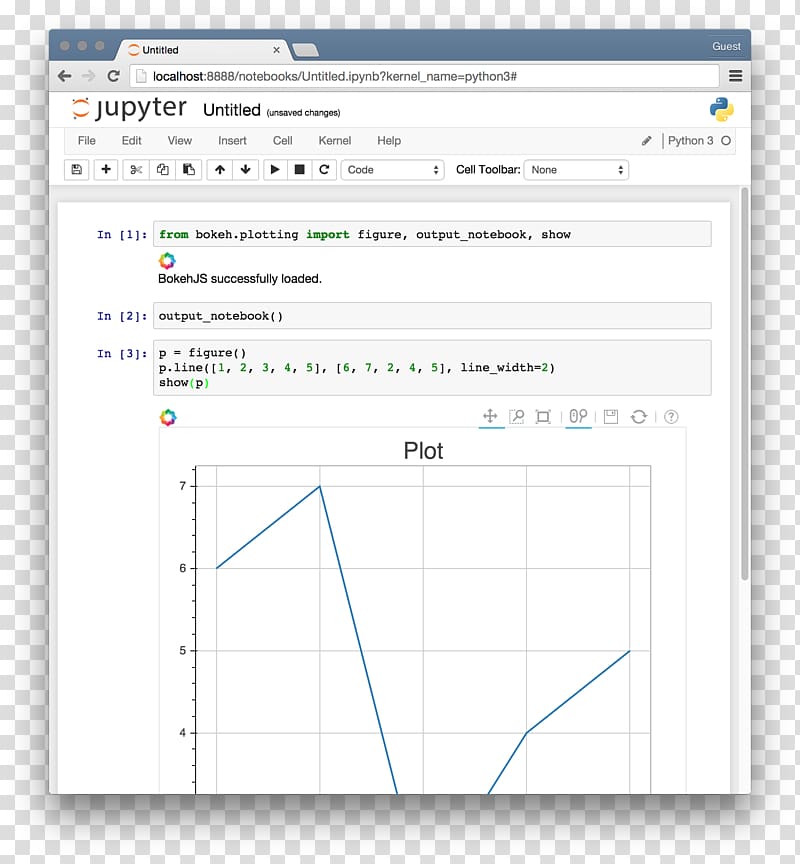This screenshot has height=864, width=800.
Task: Open the Help menu
Action: 389,141
